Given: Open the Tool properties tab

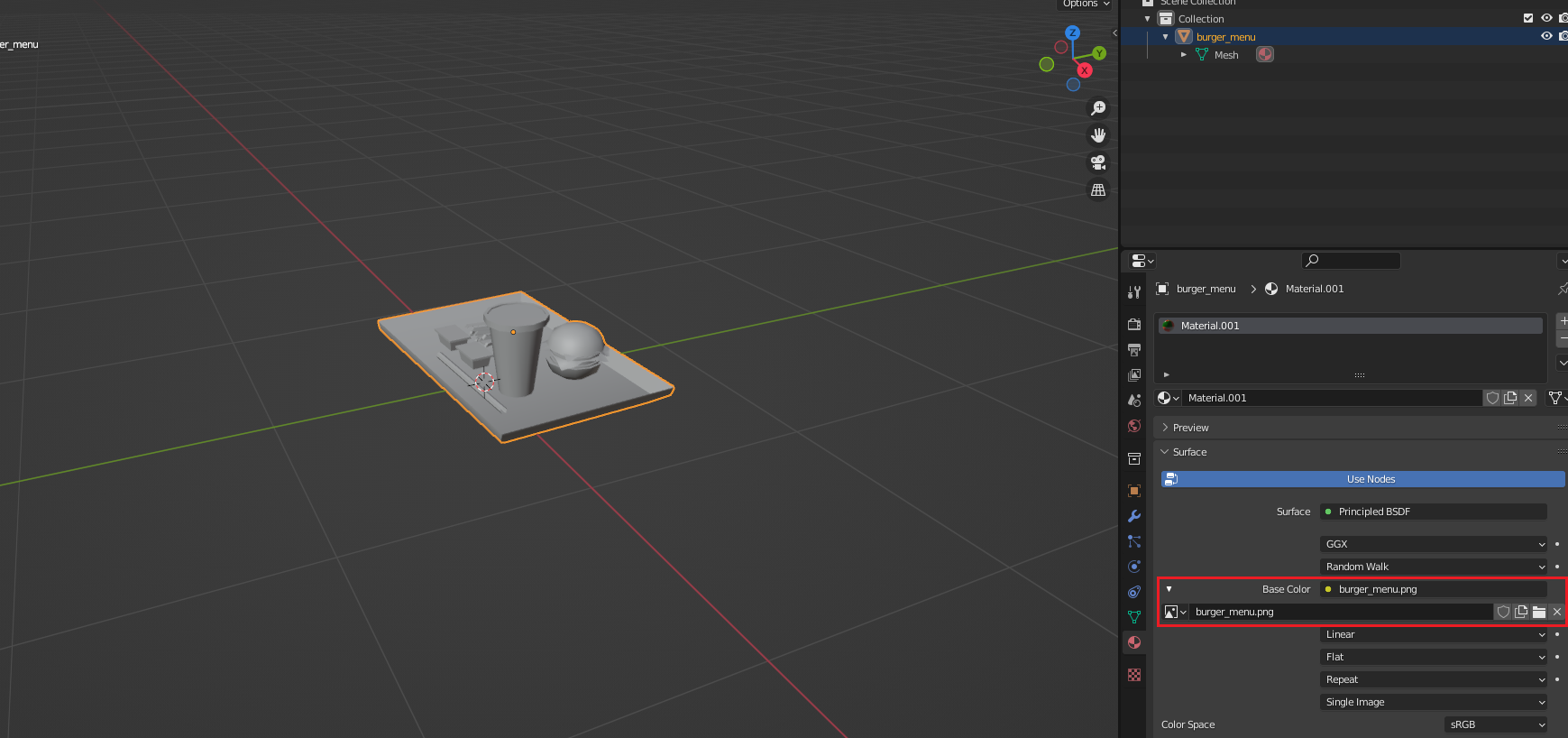Looking at the screenshot, I should point(1134,292).
